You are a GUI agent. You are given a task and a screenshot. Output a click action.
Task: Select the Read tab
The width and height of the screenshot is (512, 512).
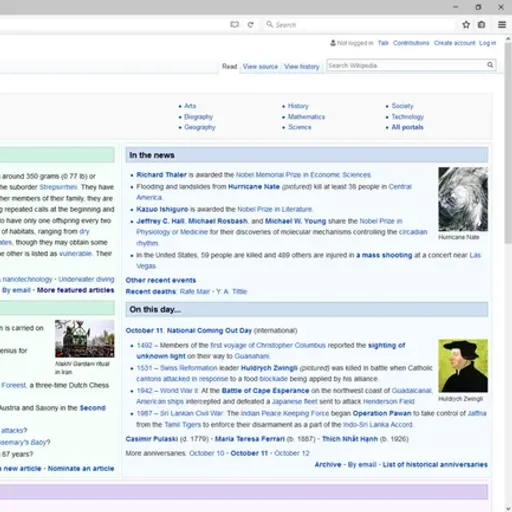[x=229, y=66]
